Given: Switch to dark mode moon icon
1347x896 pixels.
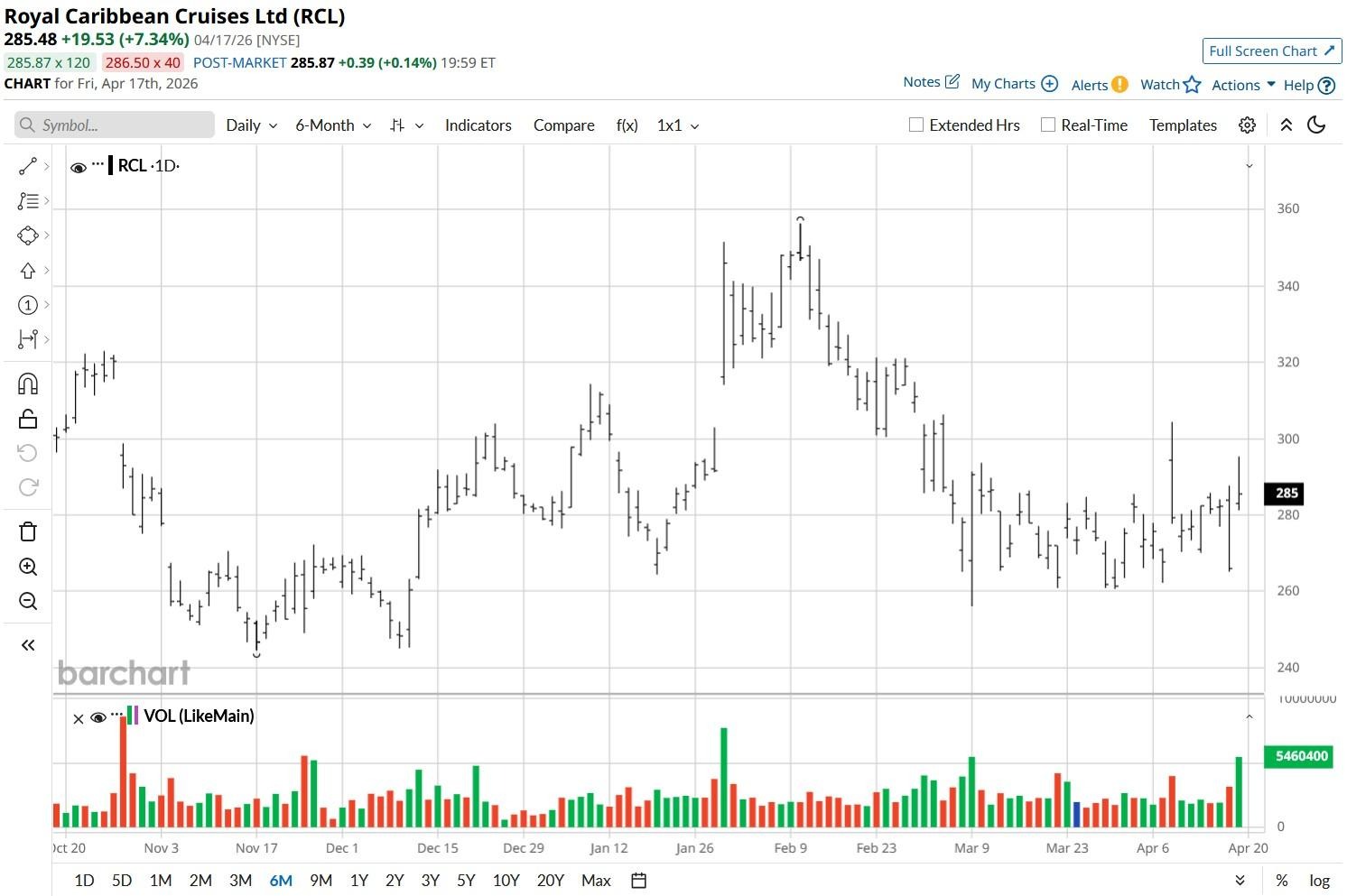Looking at the screenshot, I should 1316,125.
